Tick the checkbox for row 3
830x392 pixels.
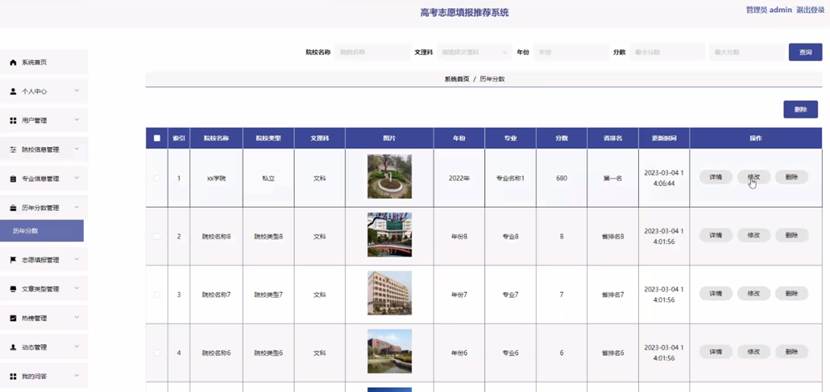click(157, 294)
